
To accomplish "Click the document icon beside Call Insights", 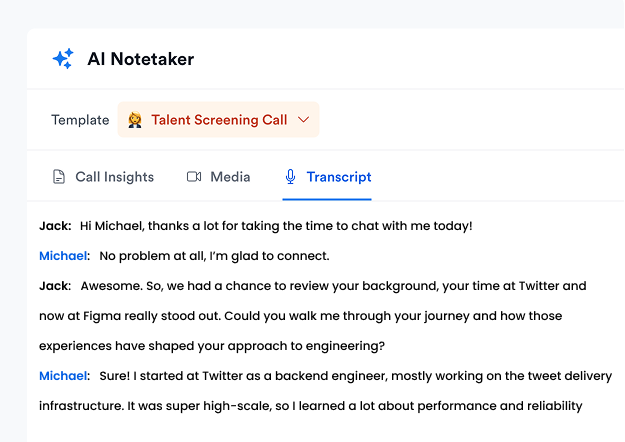I will 59,177.
